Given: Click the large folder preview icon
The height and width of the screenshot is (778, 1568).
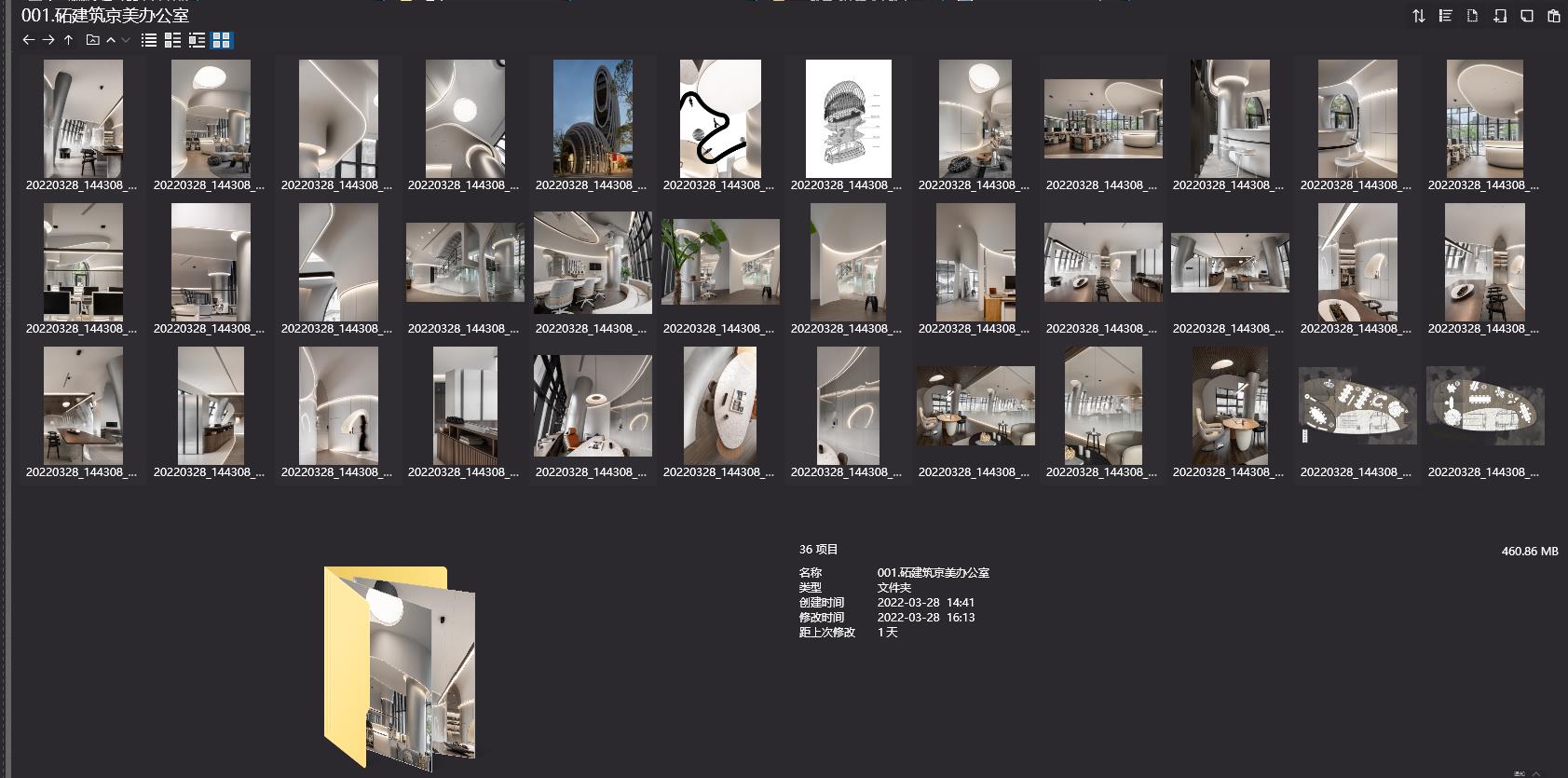Looking at the screenshot, I should 400,668.
